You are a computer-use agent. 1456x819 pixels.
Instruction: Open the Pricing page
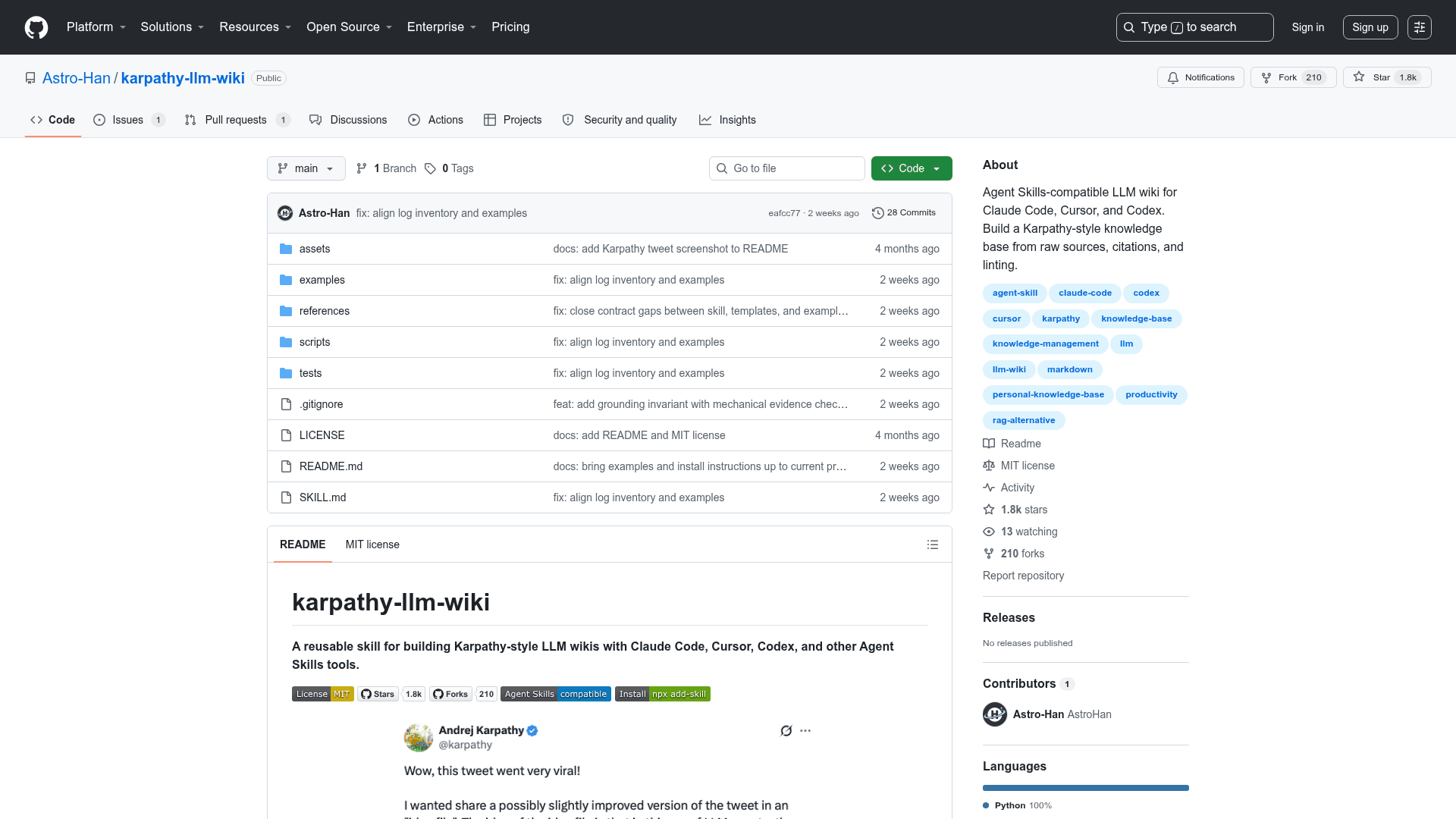[510, 27]
